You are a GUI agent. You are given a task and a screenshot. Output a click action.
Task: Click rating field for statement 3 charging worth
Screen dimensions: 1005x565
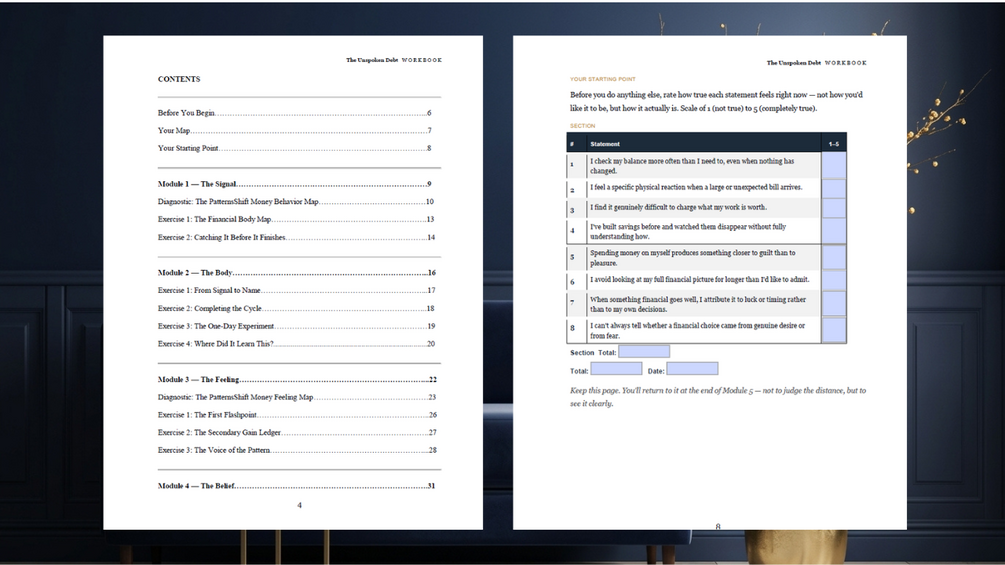pos(834,208)
